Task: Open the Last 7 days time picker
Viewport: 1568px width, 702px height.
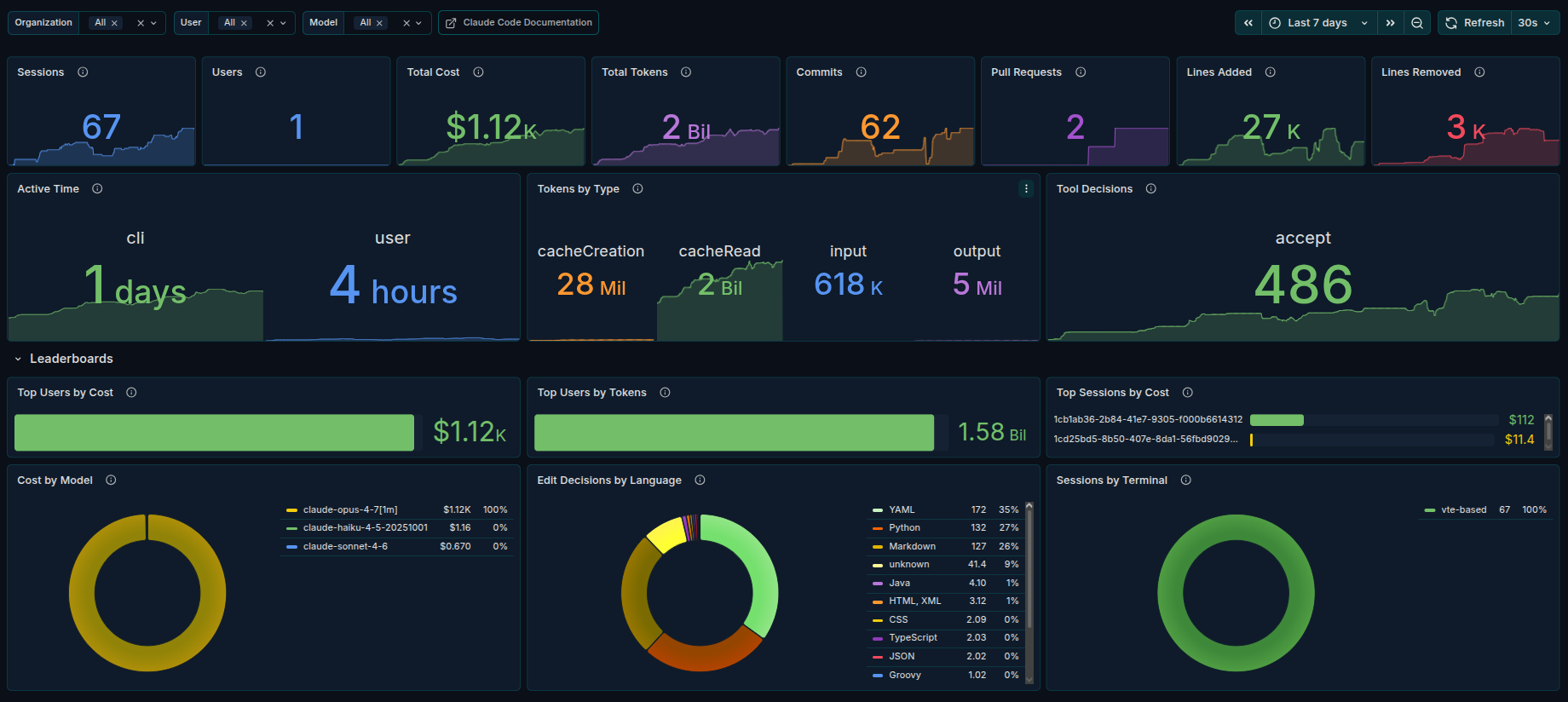Action: (x=1318, y=23)
